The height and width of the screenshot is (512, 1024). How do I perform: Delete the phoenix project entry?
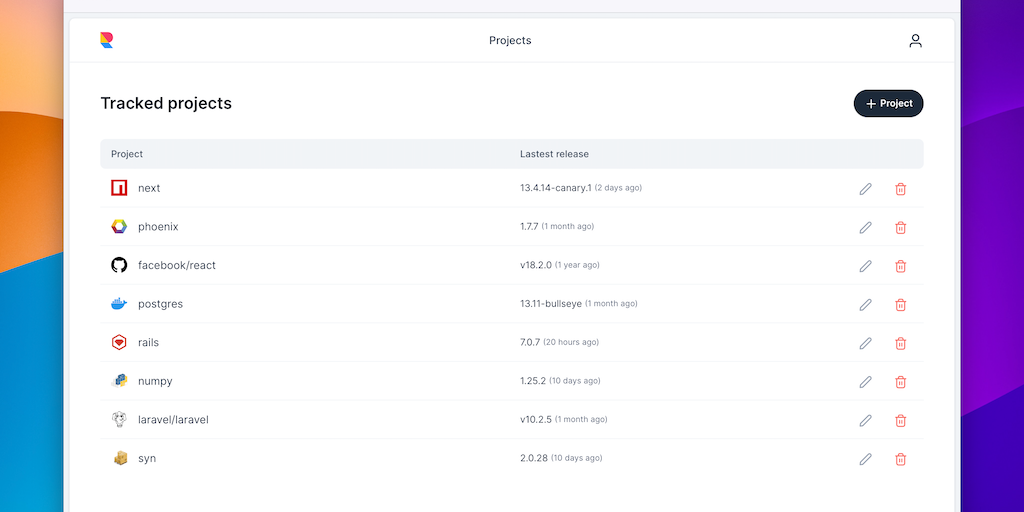pos(900,227)
